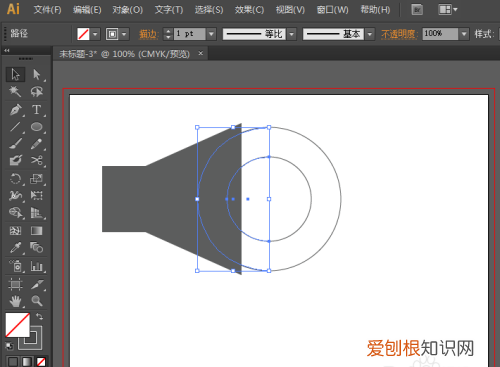
Task: Select the Selection tool (black arrow)
Action: [x=15, y=74]
